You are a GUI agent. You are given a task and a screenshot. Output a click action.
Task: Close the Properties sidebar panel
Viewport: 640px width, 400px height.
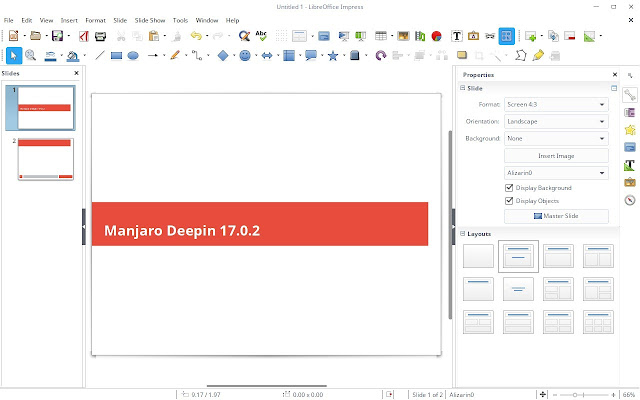pyautogui.click(x=615, y=74)
